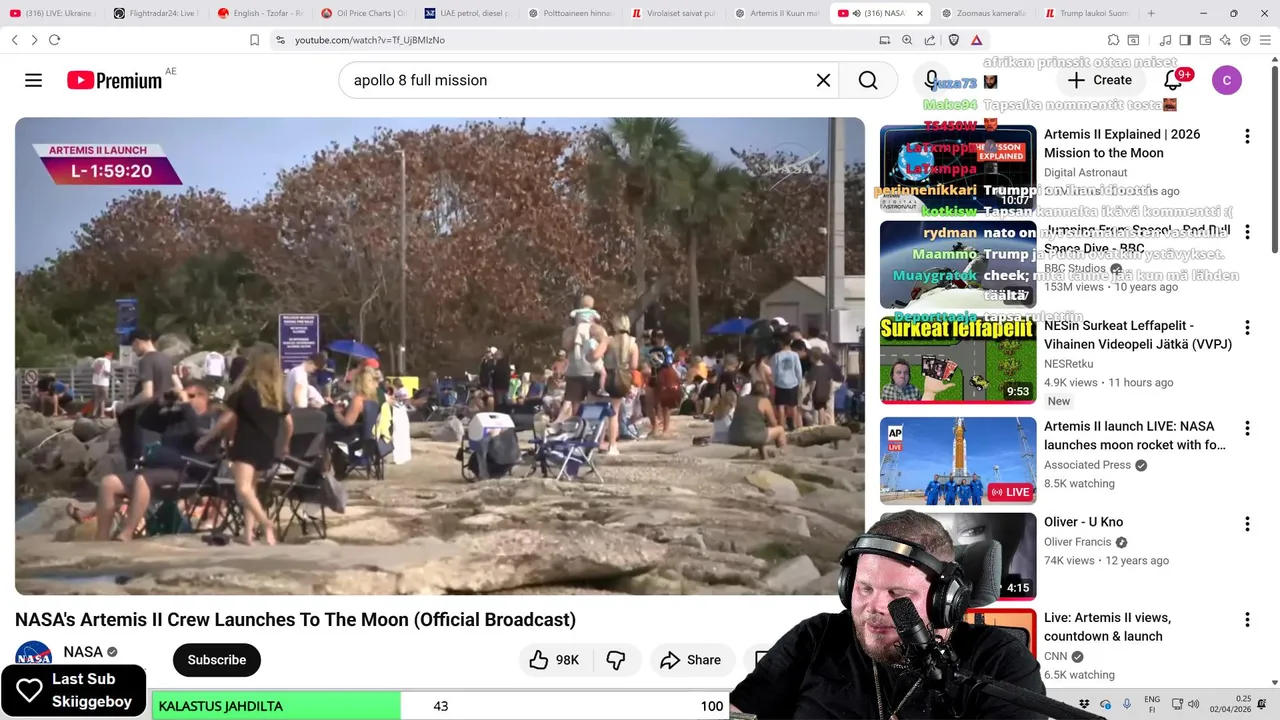The width and height of the screenshot is (1280, 720).
Task: Open options for Oliver - U Kno video
Action: coord(1247,524)
